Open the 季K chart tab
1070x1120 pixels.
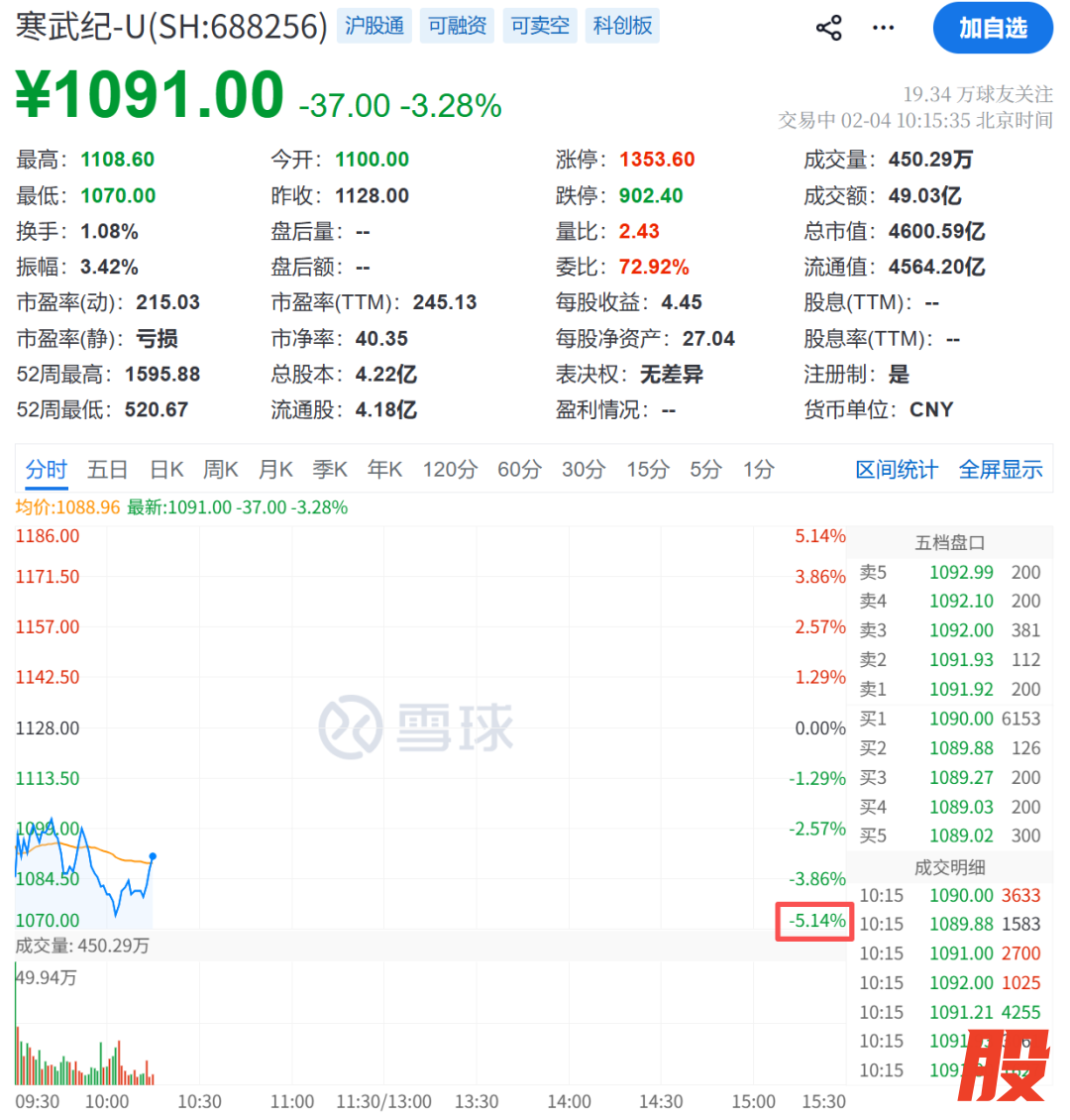point(330,469)
